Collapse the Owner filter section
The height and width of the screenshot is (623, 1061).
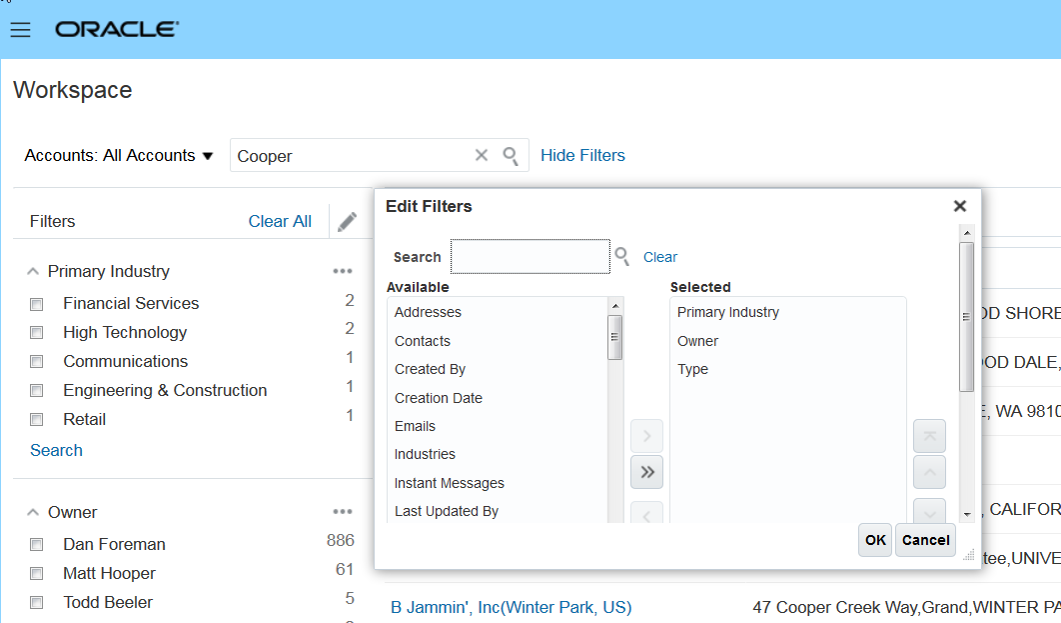point(33,513)
